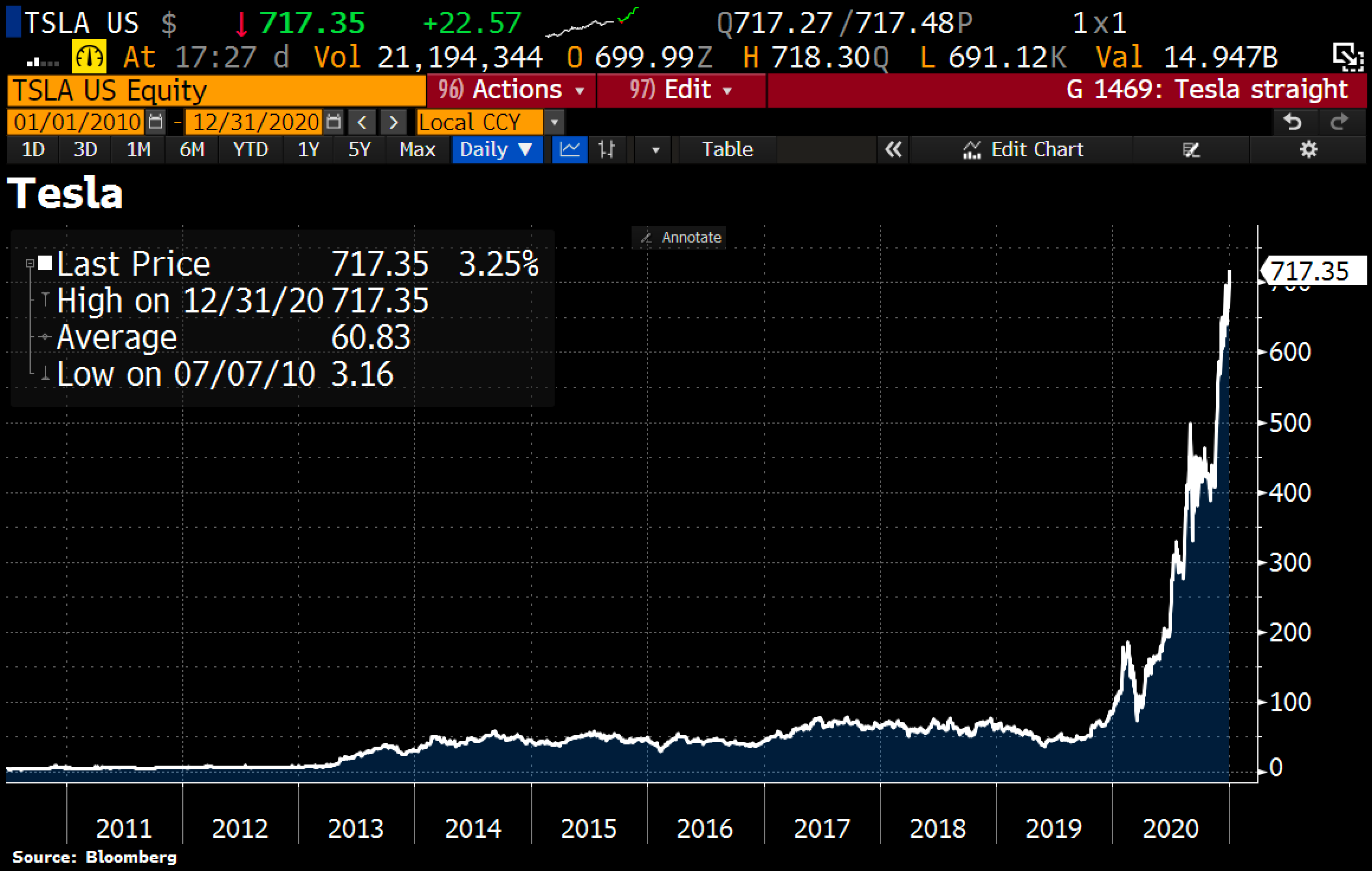Open the start date calendar picker

coord(156,122)
